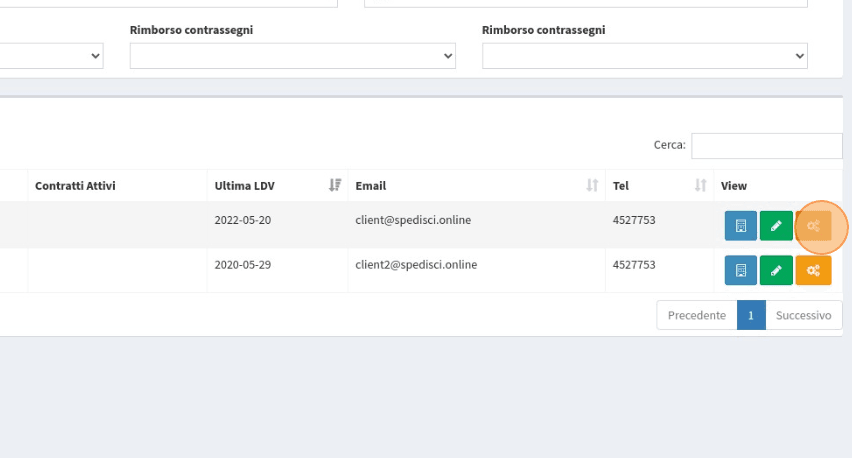The width and height of the screenshot is (852, 458).
Task: Open blue document icon for client2@spedisci.online
Action: (x=740, y=270)
